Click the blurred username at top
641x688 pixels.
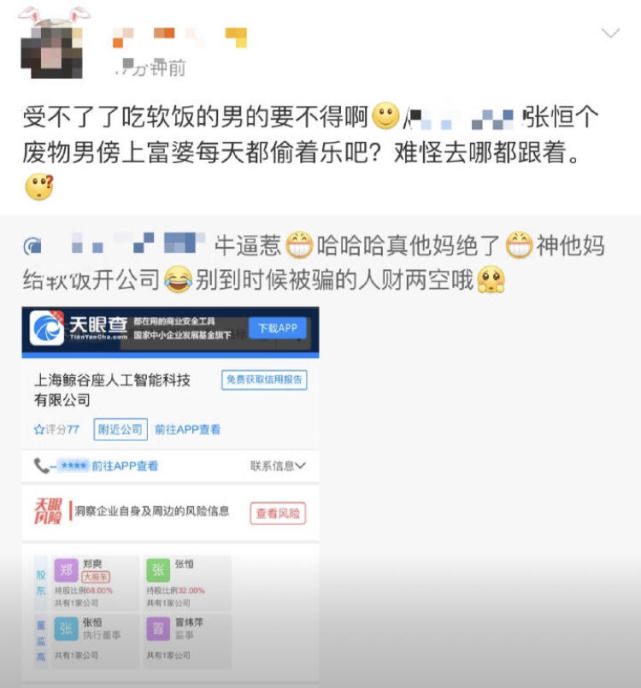(x=179, y=37)
